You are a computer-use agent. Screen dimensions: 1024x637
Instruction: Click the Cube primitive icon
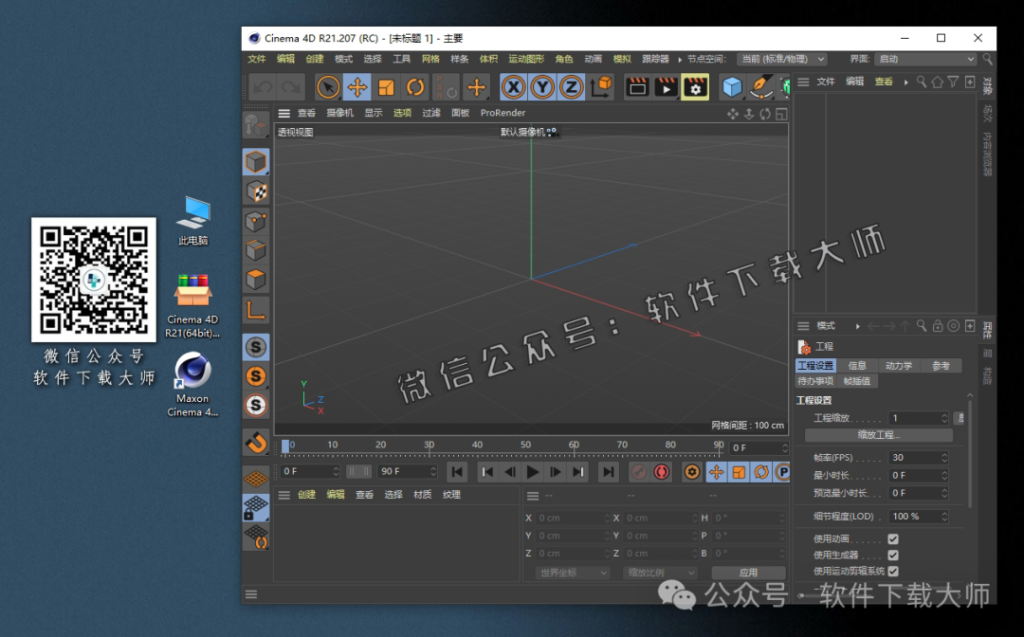[x=731, y=87]
